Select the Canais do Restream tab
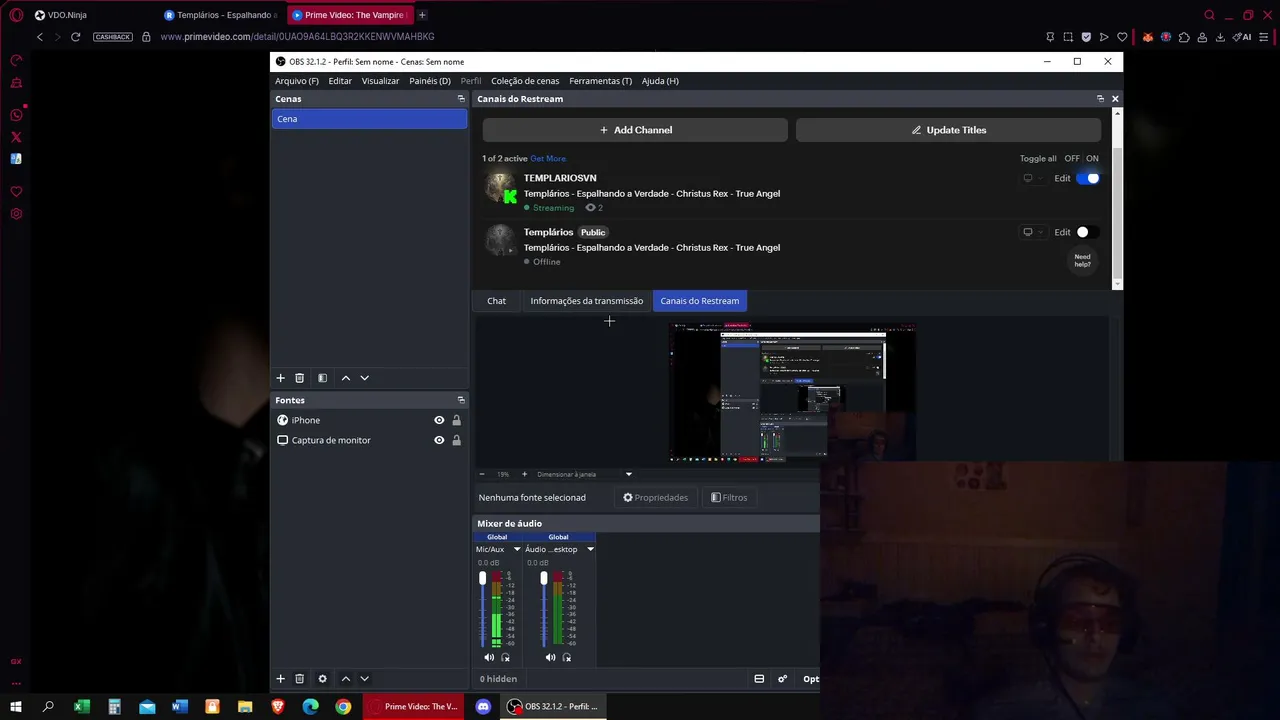Screen dimensions: 1280x720 pyautogui.click(x=700, y=301)
